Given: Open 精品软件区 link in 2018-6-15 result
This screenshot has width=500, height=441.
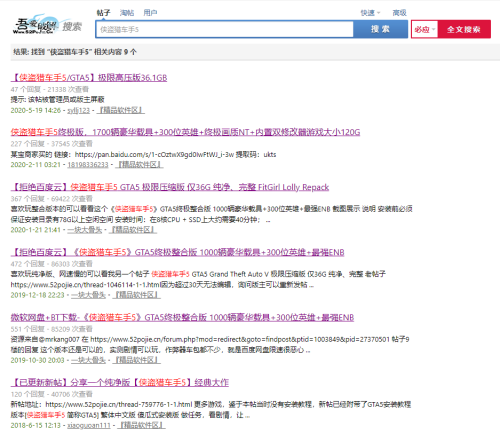Looking at the screenshot, I should (141, 425).
